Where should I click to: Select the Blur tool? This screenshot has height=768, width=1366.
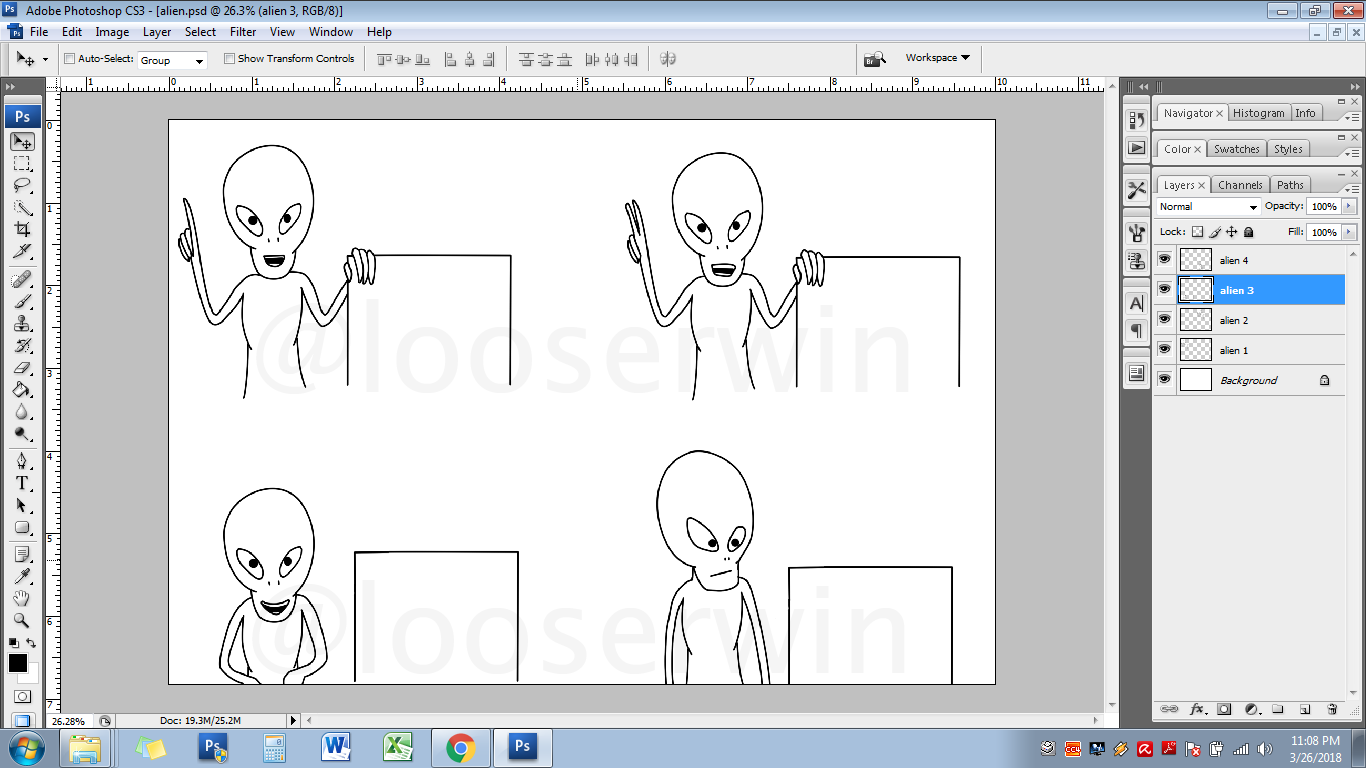tap(22, 411)
